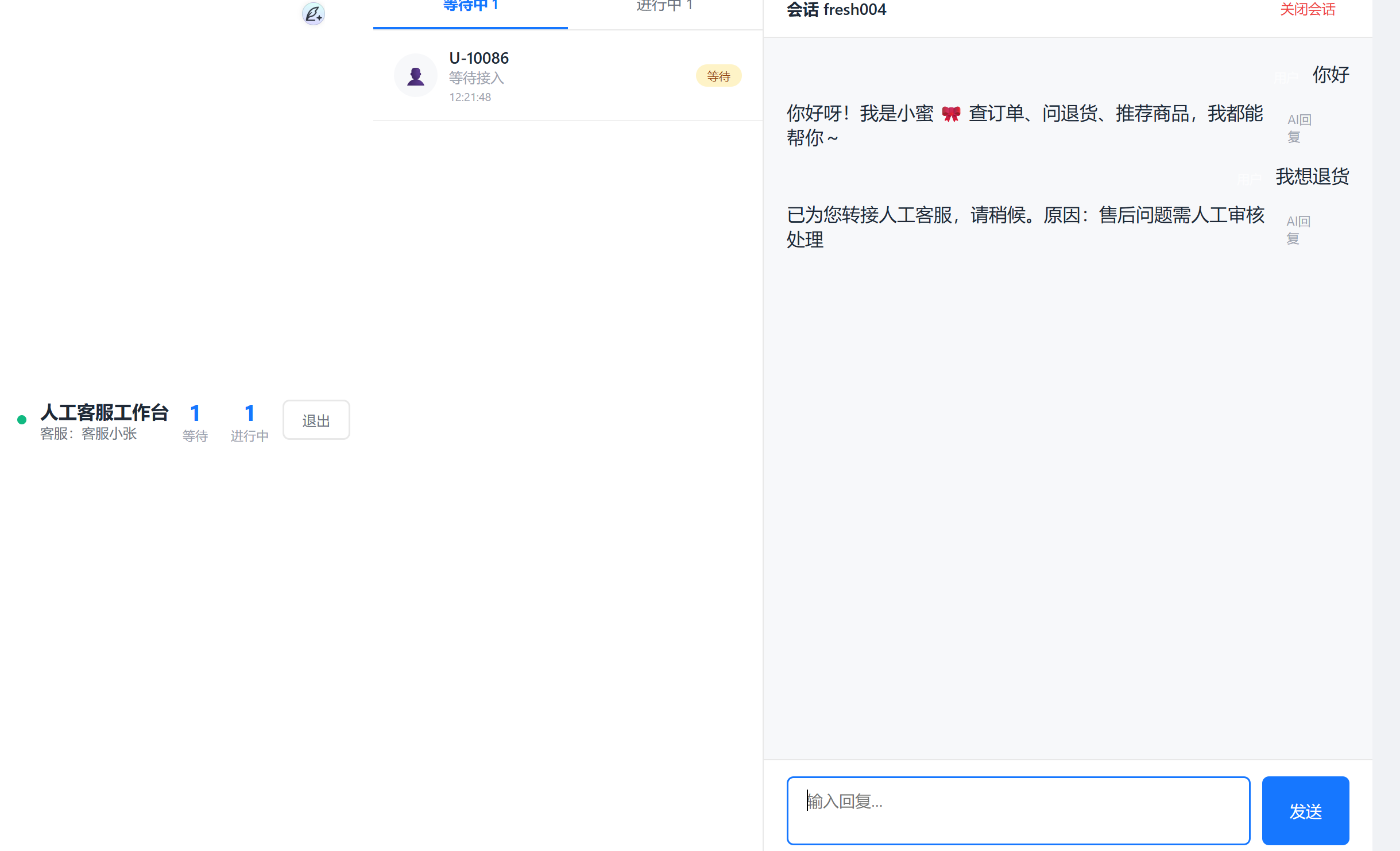
Task: Send the reply with 发送 button
Action: pos(1305,811)
